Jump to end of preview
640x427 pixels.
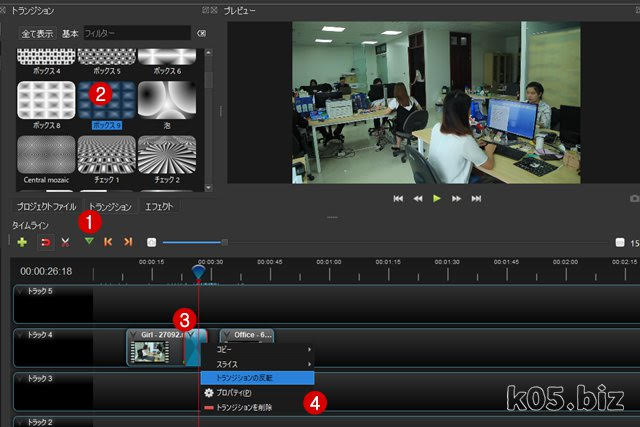[x=476, y=199]
